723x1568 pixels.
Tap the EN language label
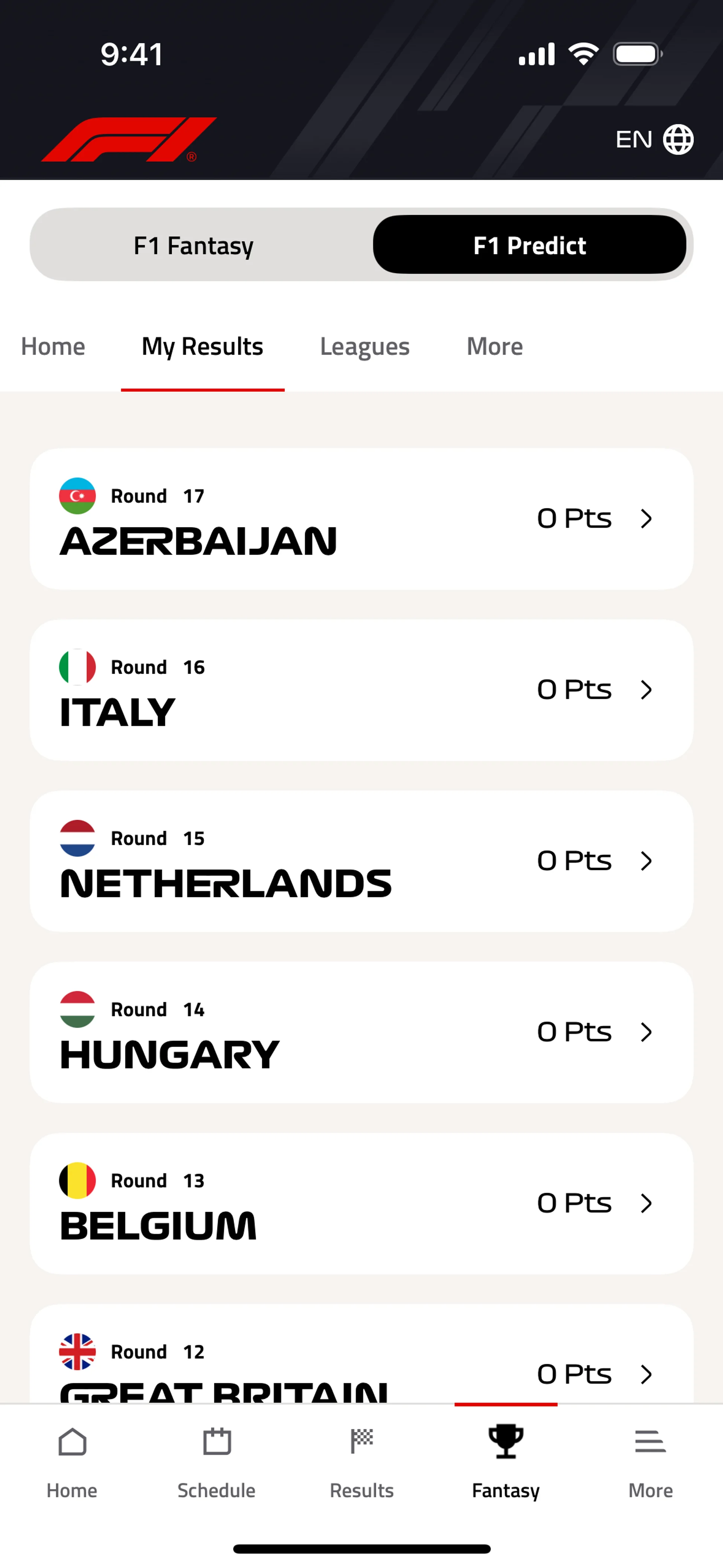point(633,139)
